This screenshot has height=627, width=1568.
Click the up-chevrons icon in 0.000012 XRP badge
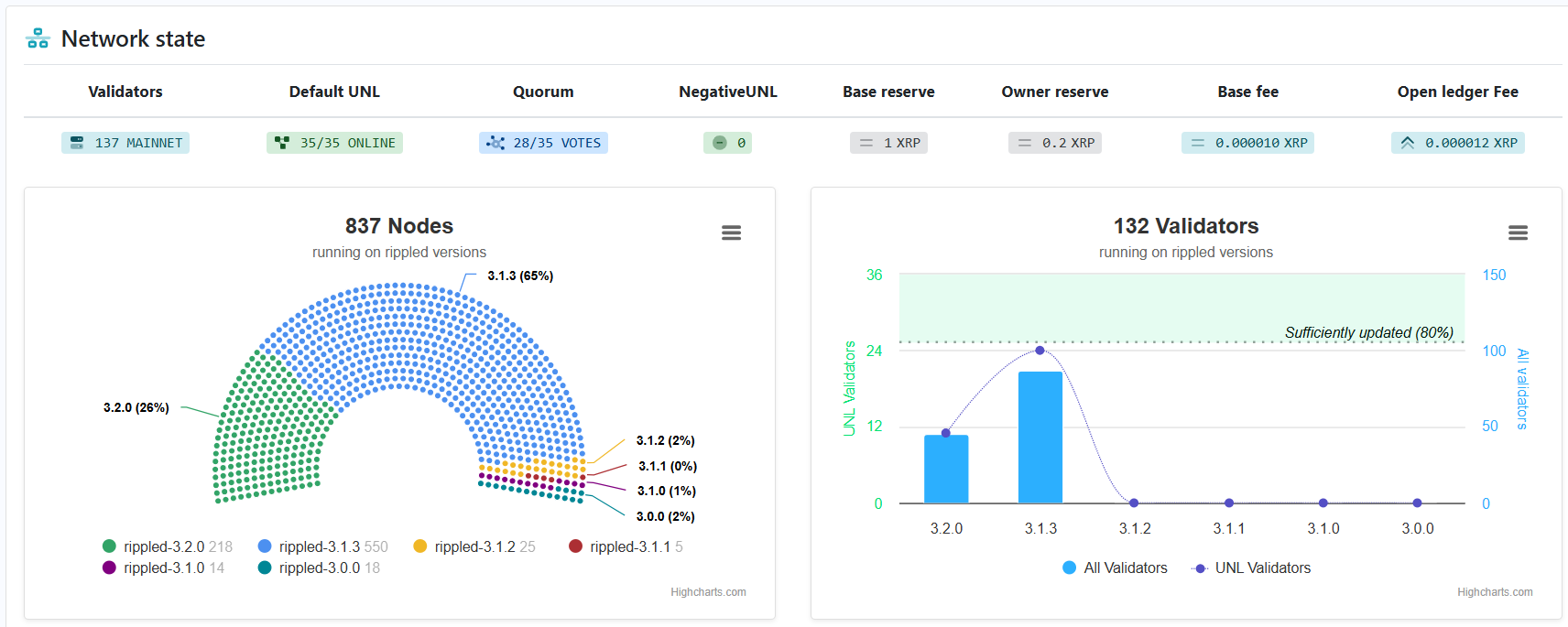[1408, 143]
